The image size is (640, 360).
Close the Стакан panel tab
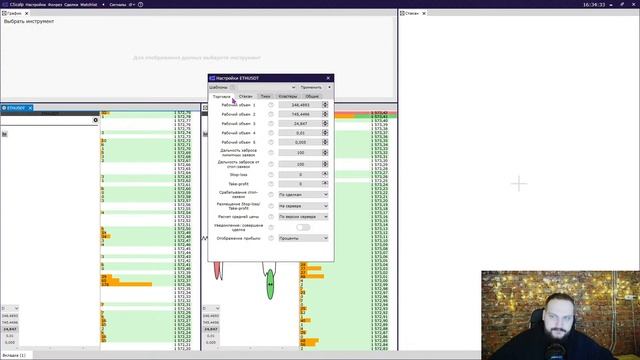coord(424,13)
